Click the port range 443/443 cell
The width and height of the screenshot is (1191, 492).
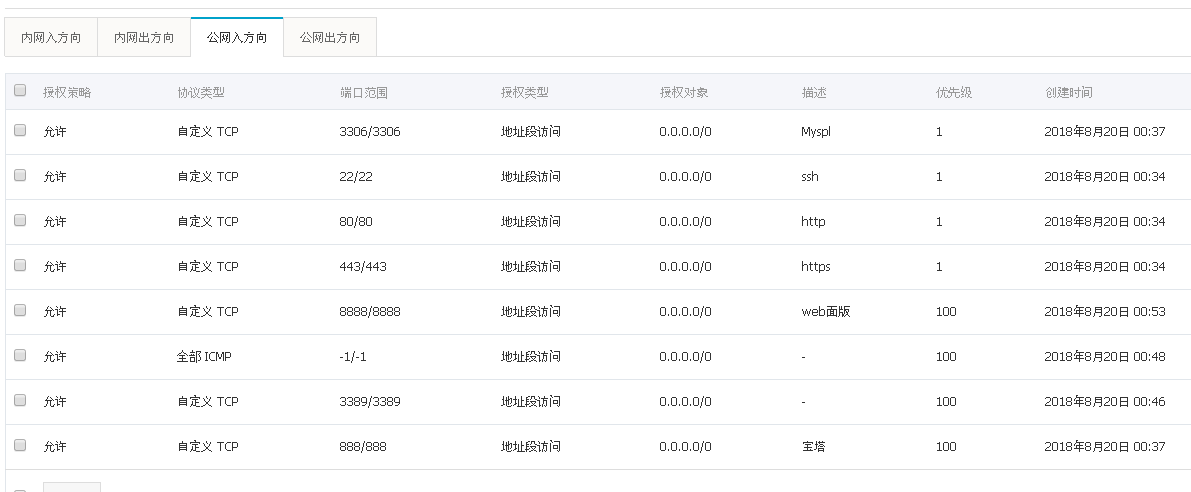[363, 266]
